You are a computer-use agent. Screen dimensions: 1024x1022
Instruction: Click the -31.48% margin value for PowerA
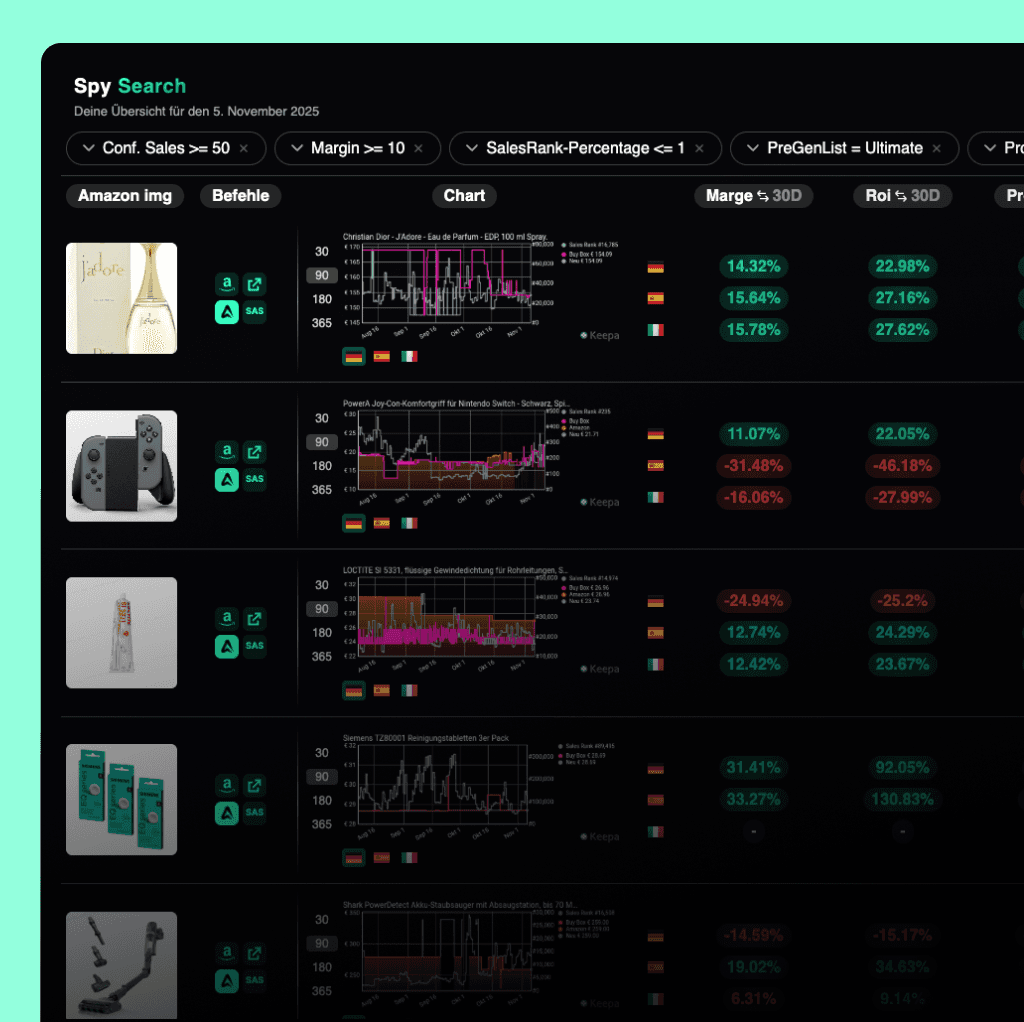[754, 466]
